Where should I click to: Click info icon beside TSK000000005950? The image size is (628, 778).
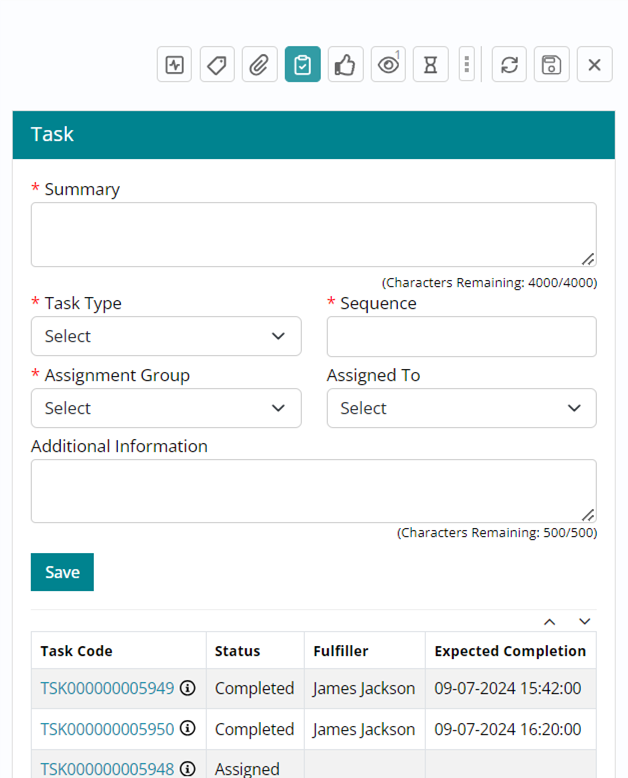pos(187,729)
